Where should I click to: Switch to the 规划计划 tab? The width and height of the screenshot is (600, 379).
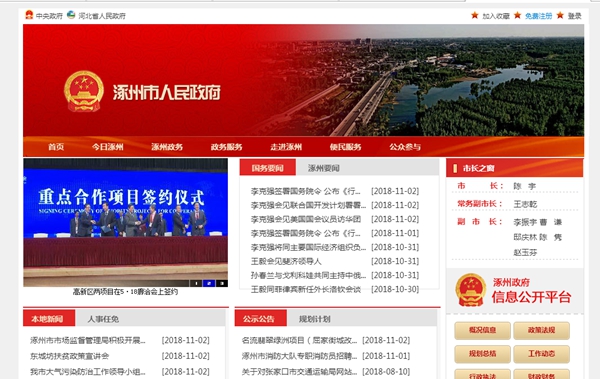[x=315, y=319]
